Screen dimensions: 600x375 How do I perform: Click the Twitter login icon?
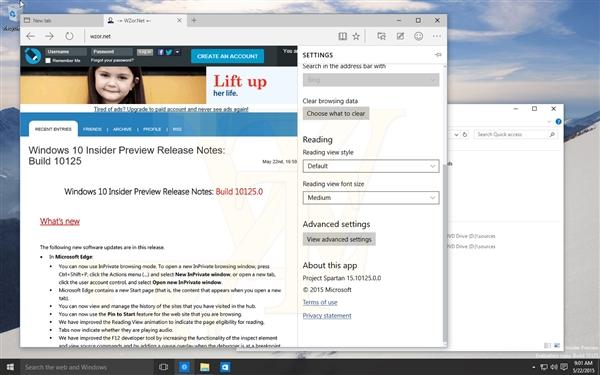[x=169, y=52]
